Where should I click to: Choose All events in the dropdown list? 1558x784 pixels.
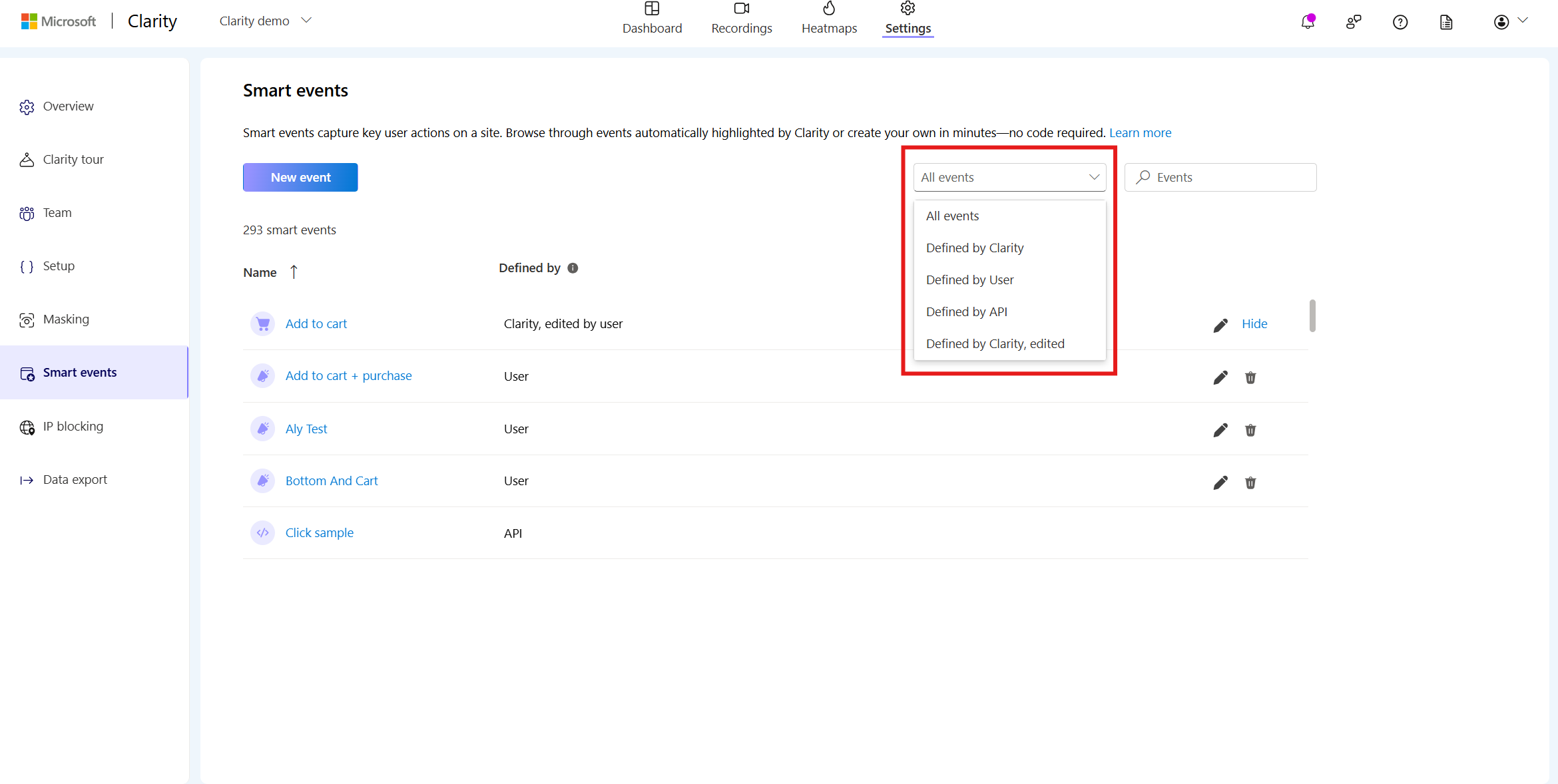[1009, 216]
